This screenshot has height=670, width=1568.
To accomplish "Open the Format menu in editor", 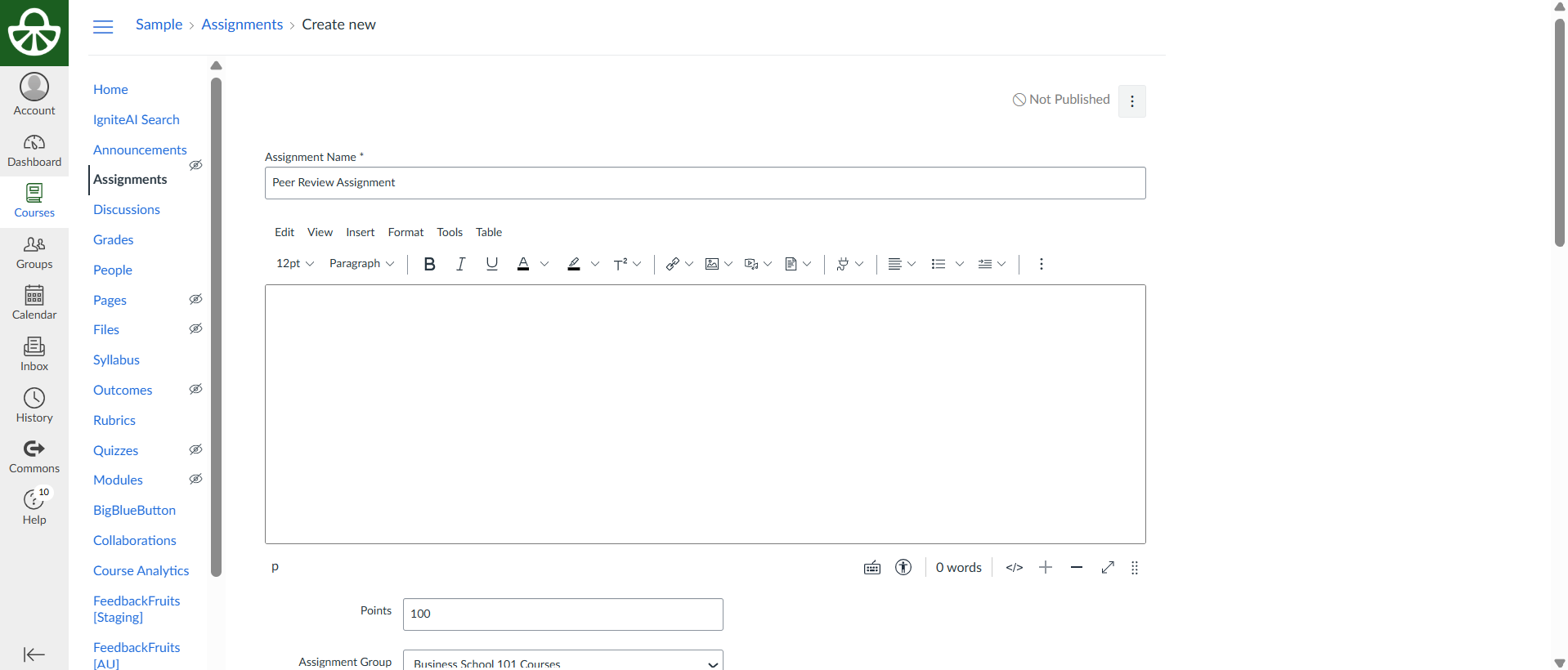I will (x=405, y=232).
